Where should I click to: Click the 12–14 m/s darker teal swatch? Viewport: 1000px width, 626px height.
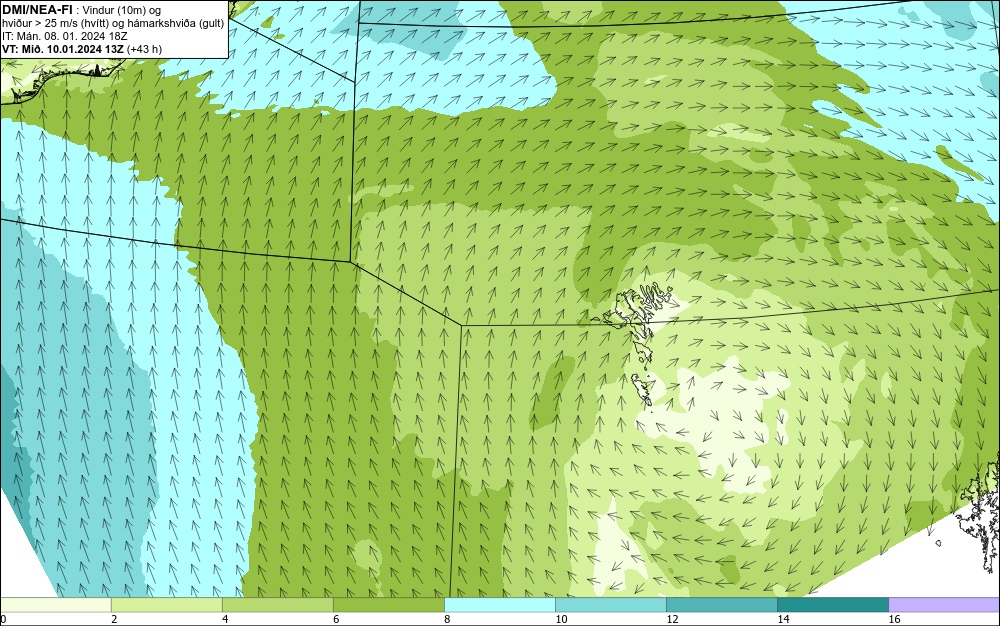(x=721, y=605)
